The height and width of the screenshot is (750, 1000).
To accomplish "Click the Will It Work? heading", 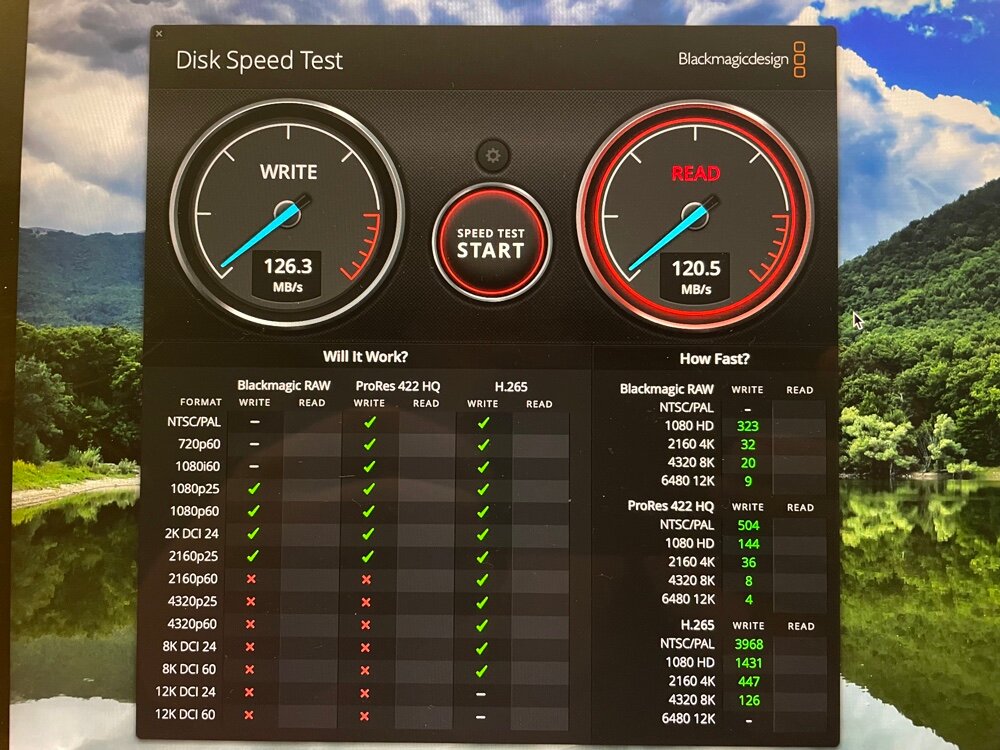I will (x=365, y=357).
